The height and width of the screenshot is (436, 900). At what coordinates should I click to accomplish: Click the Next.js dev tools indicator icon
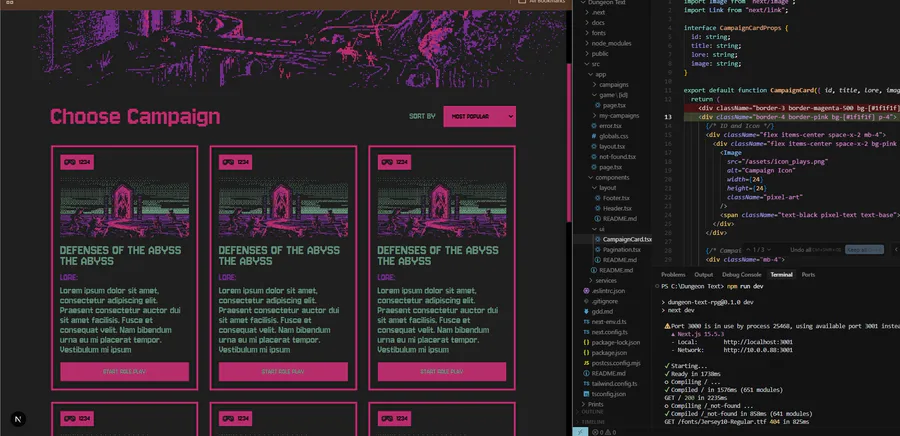(x=18, y=419)
